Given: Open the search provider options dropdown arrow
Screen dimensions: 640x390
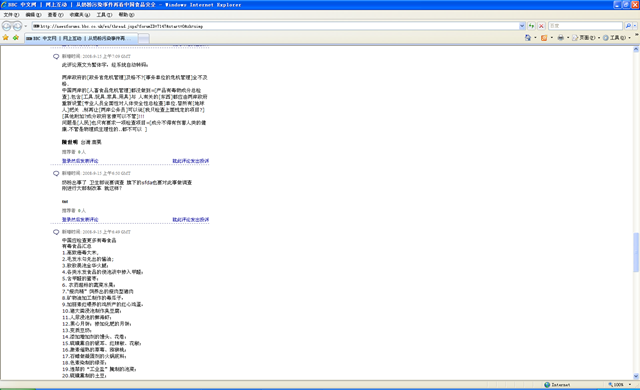Looking at the screenshot, I should click(635, 26).
